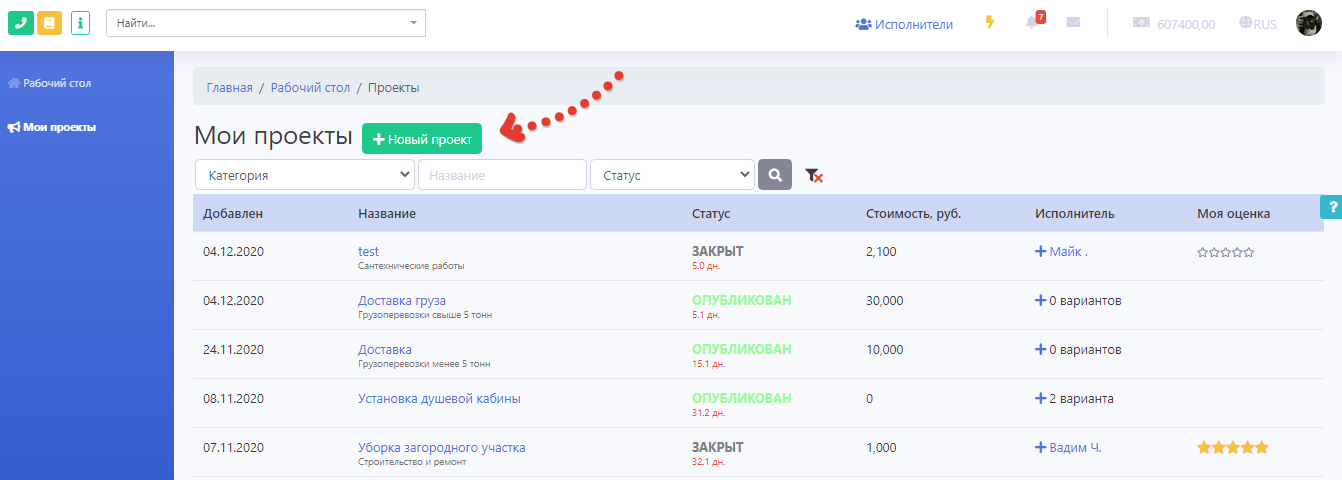This screenshot has height=480, width=1342.
Task: Rate the test project with stars
Action: pyautogui.click(x=1225, y=252)
